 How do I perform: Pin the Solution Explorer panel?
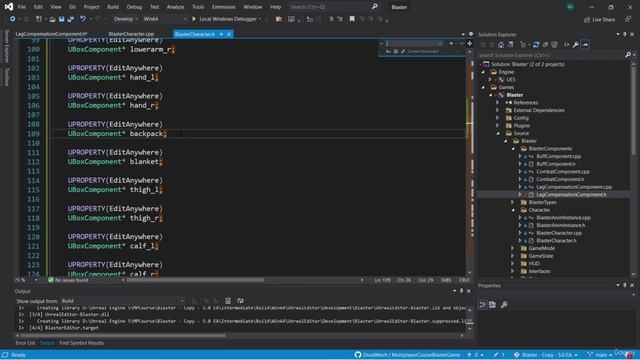coord(624,35)
